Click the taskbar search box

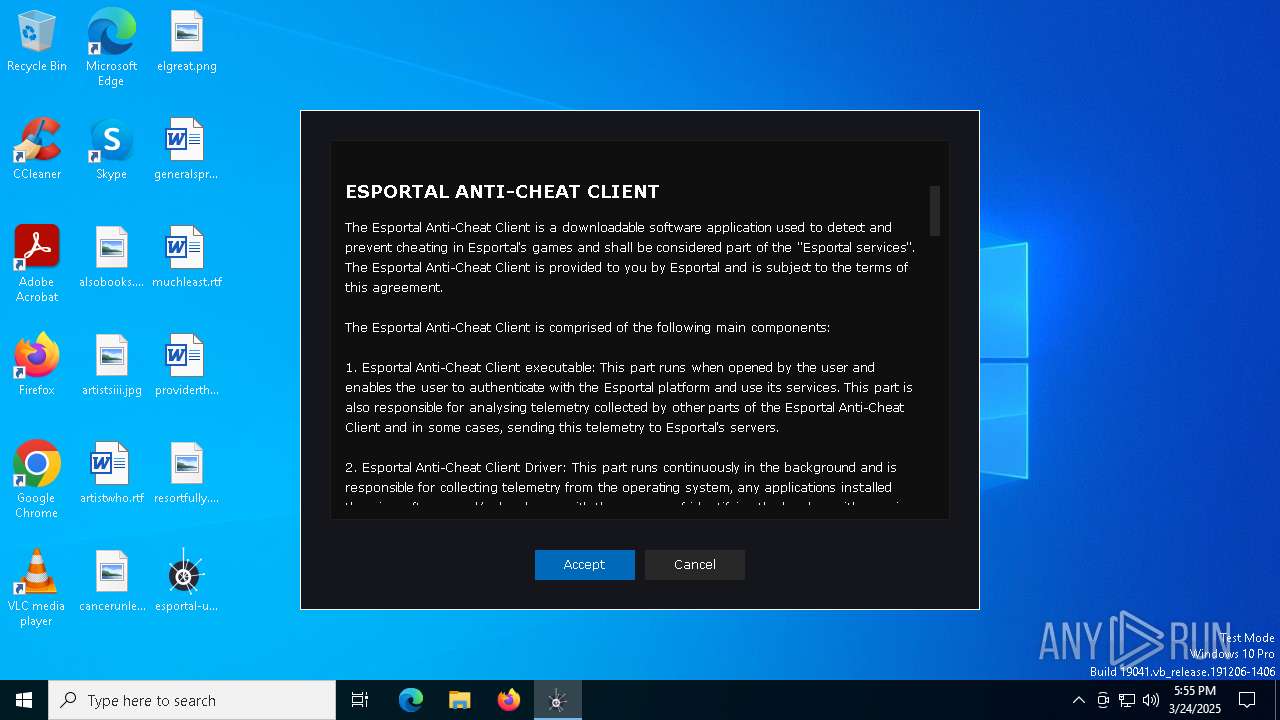coord(192,700)
